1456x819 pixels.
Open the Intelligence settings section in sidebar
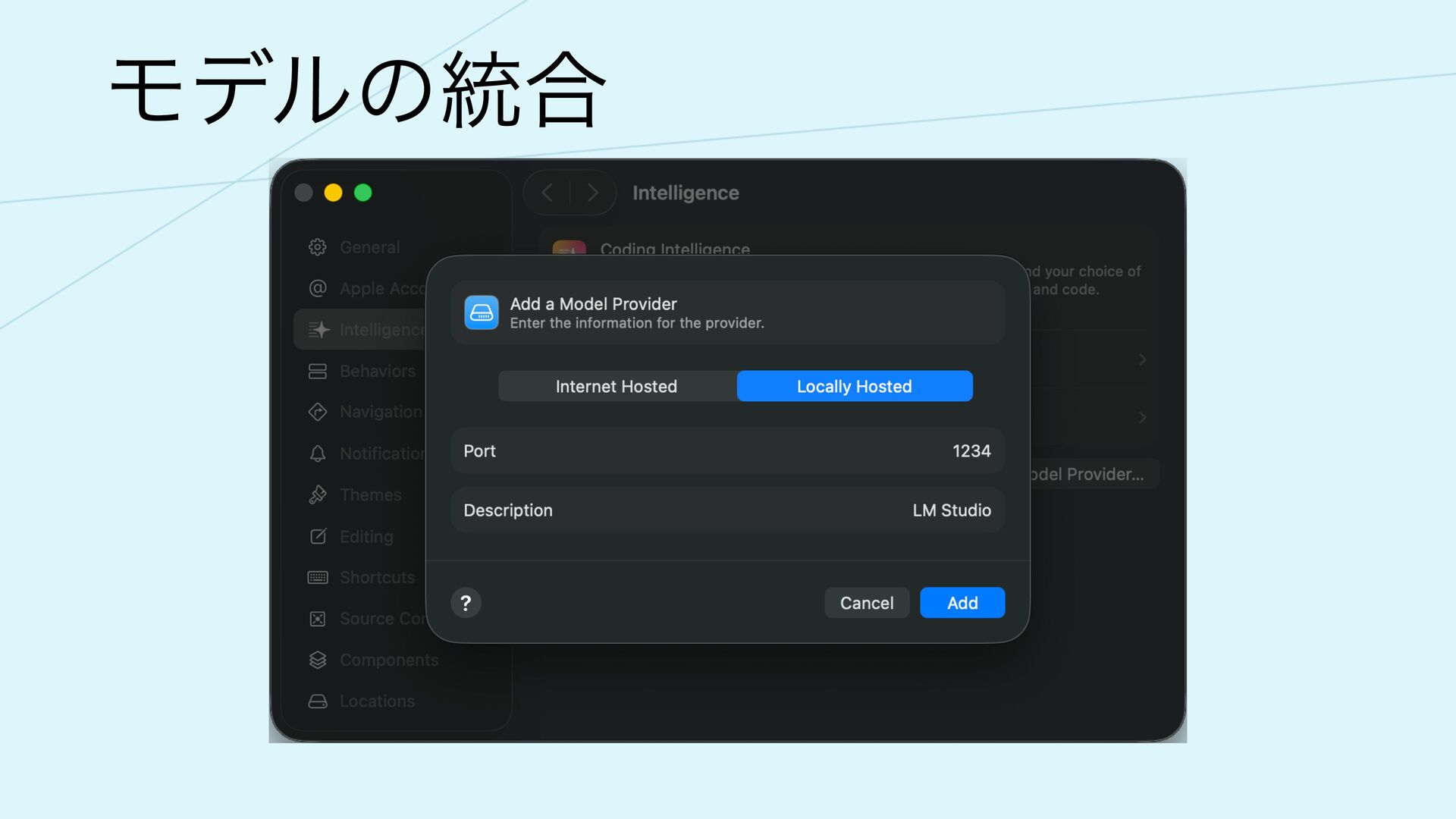pyautogui.click(x=364, y=330)
